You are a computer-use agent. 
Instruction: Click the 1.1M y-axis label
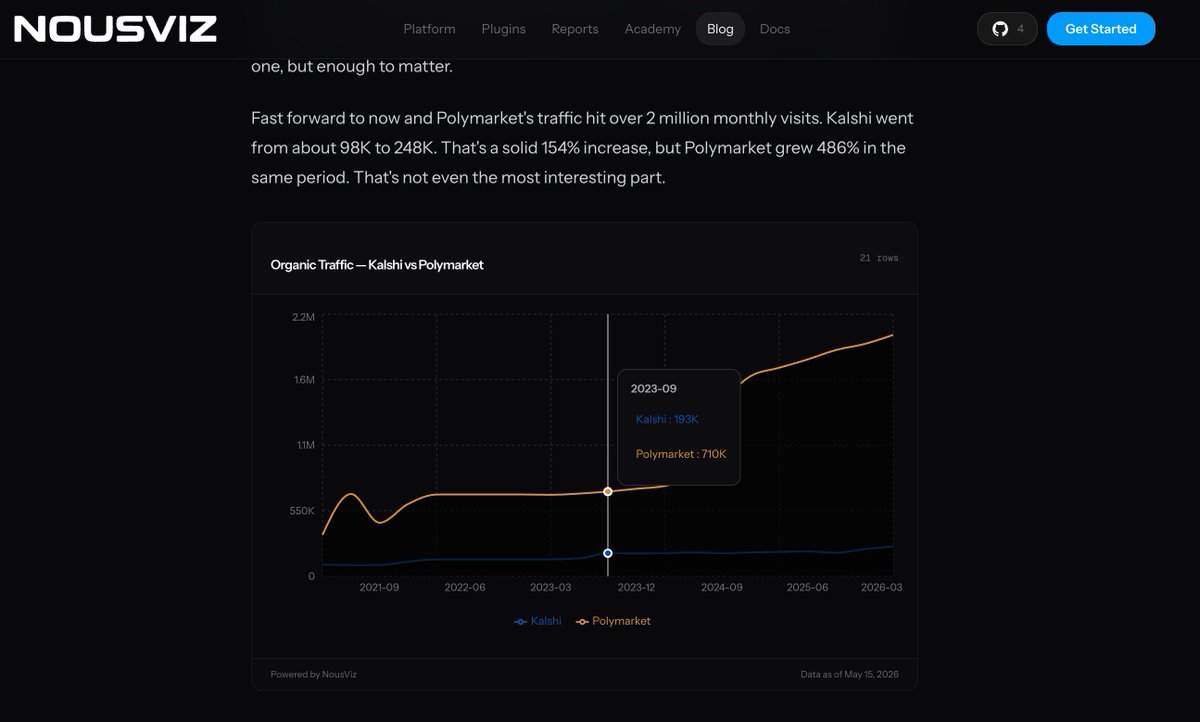[x=305, y=445]
